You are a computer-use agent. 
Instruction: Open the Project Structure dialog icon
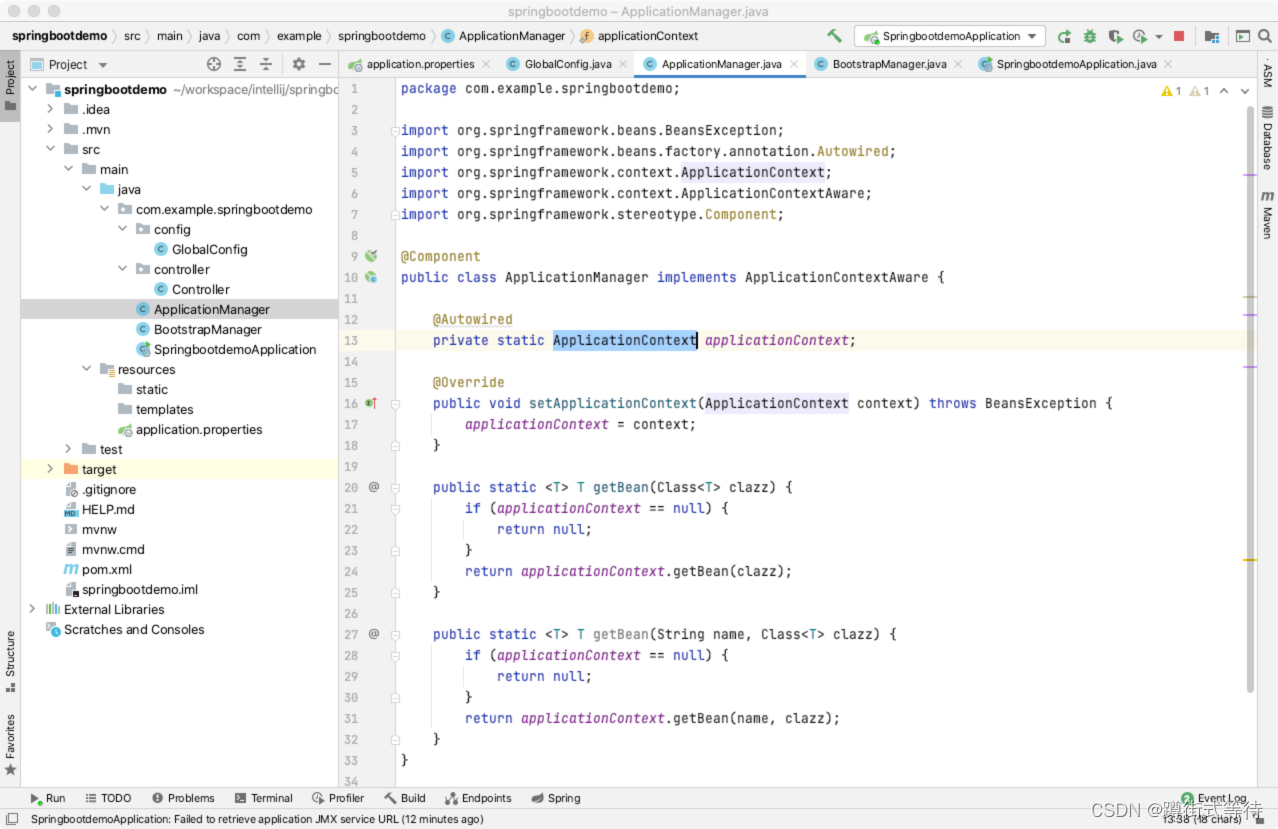click(1212, 36)
